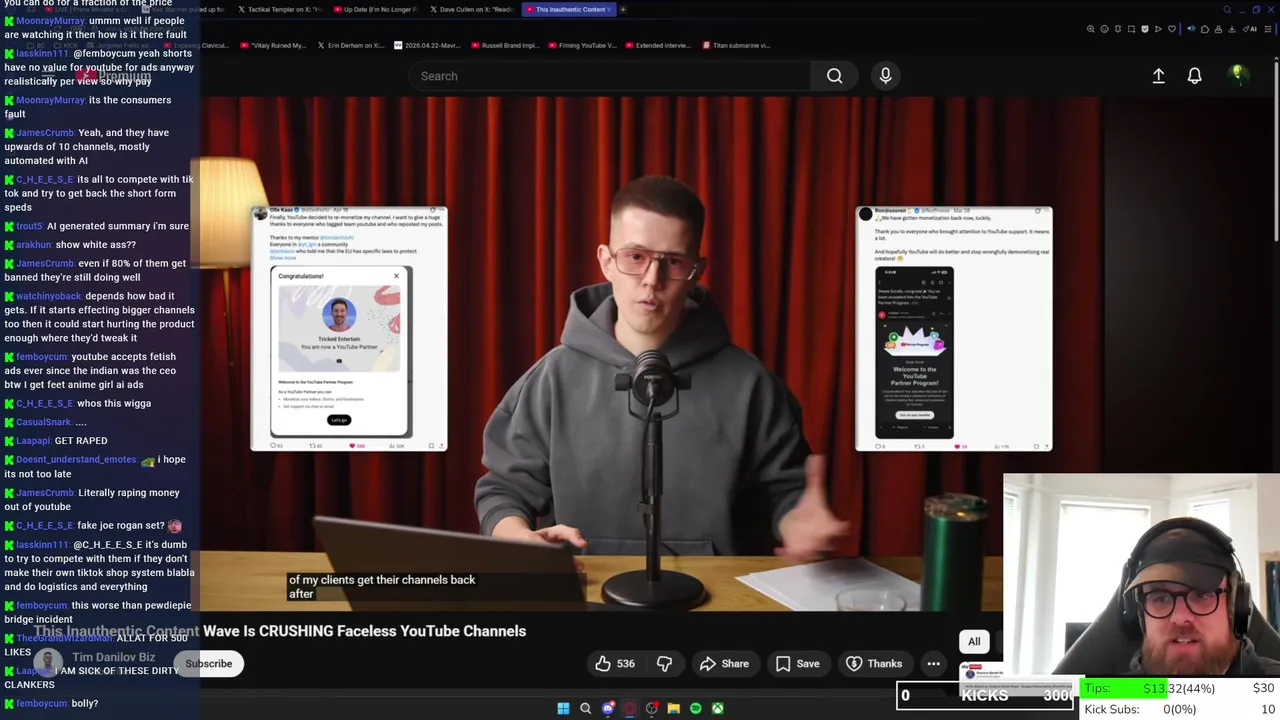
Task: Open the Windows Start menu
Action: (563, 708)
